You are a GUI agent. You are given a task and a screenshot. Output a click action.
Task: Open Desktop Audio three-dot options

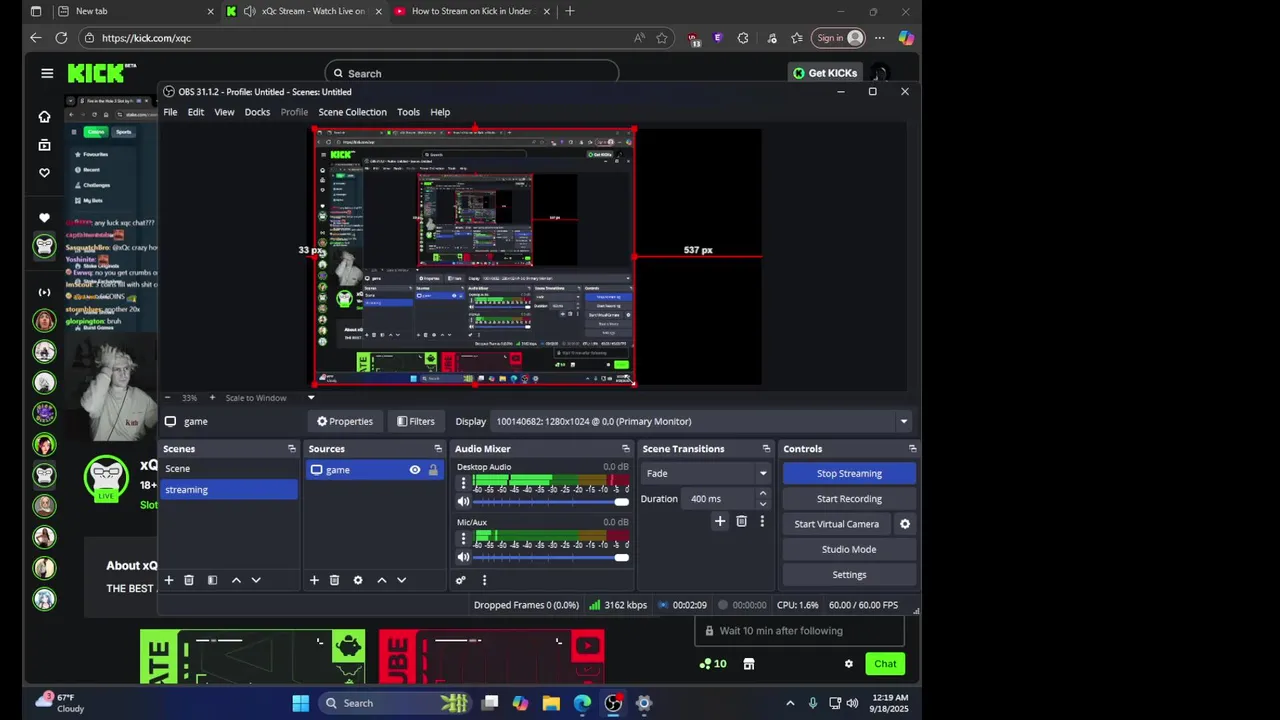click(x=463, y=483)
